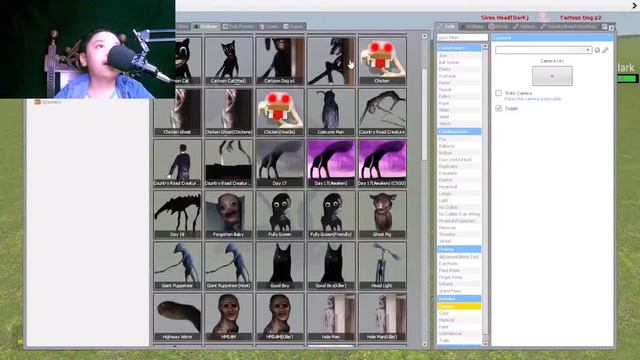Select the Giant Puppeteer spawn icon
Image resolution: width=640 pixels, height=360 pixels.
tap(177, 266)
